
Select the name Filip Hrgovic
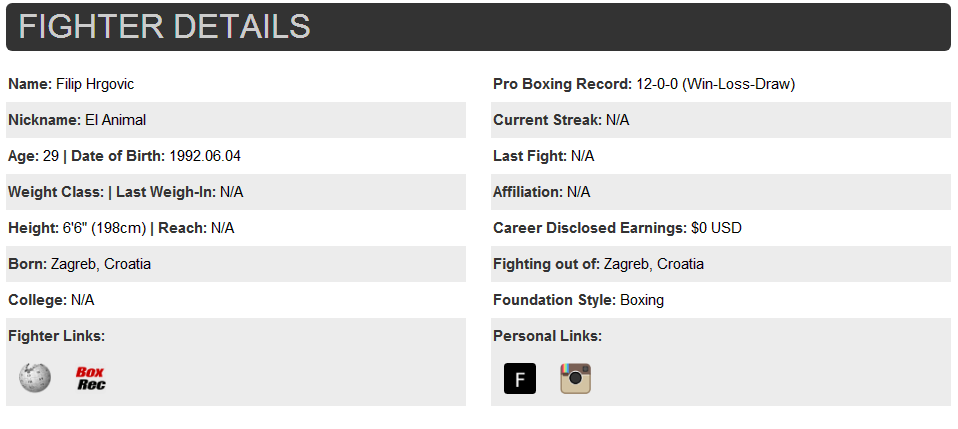pos(95,84)
